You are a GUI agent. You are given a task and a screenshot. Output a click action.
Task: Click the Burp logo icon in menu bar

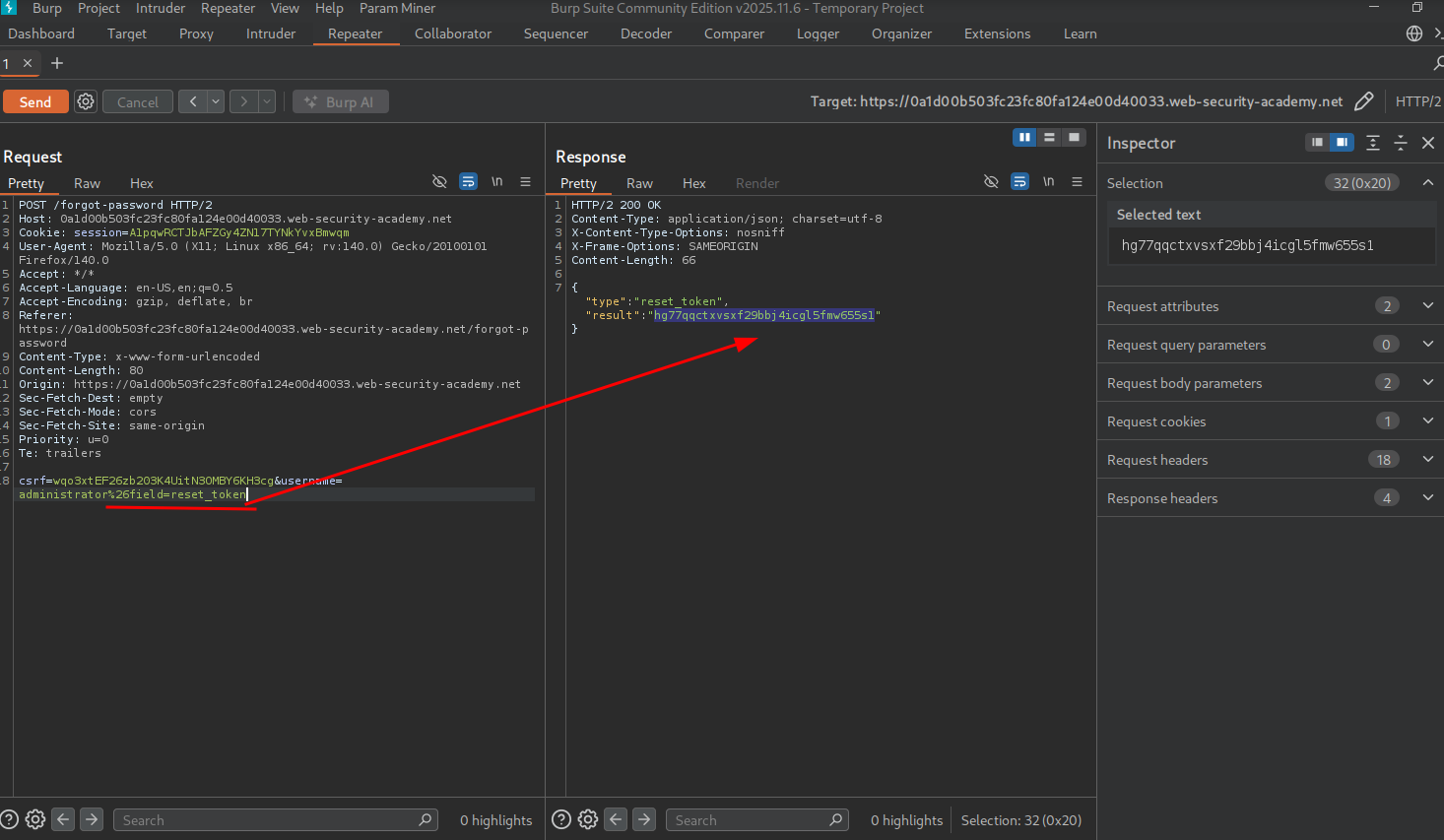coord(9,8)
